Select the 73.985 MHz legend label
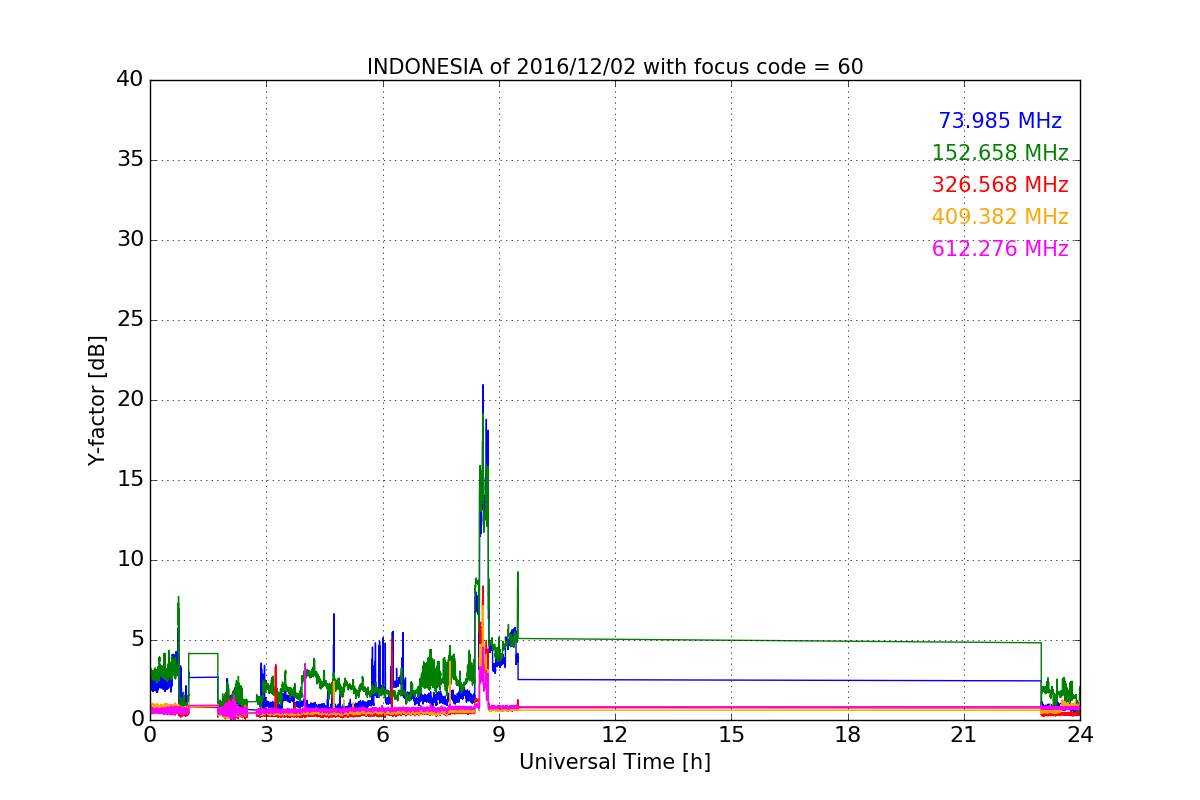This screenshot has height=800, width=1200. [1000, 121]
